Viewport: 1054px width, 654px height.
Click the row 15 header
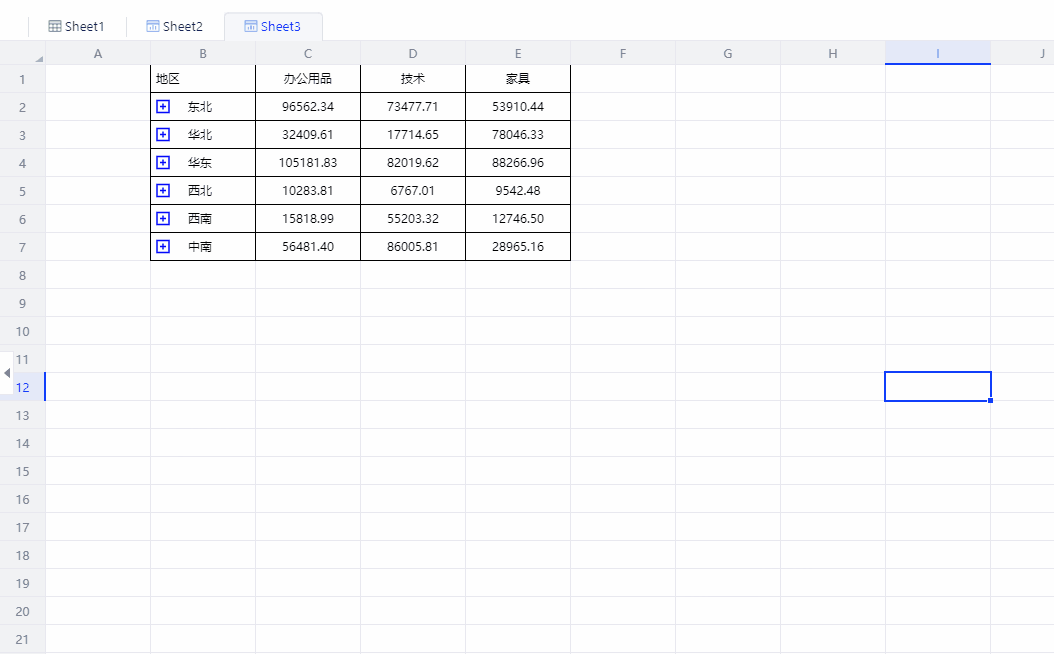(x=22, y=471)
